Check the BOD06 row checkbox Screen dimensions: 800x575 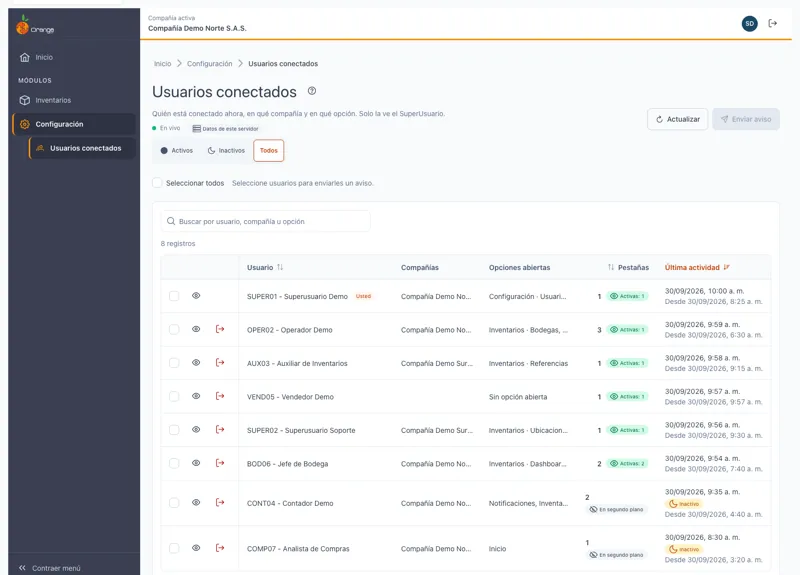(x=174, y=463)
